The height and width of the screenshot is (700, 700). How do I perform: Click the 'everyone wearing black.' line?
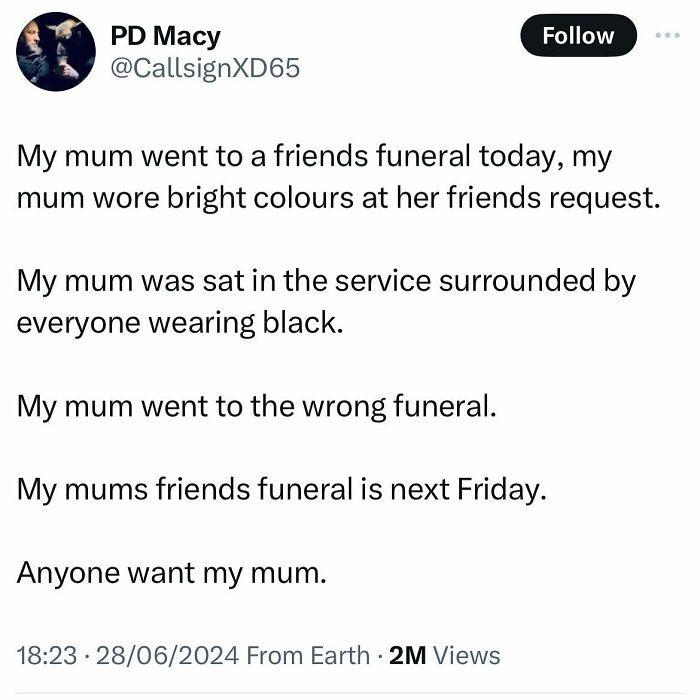pyautogui.click(x=180, y=323)
